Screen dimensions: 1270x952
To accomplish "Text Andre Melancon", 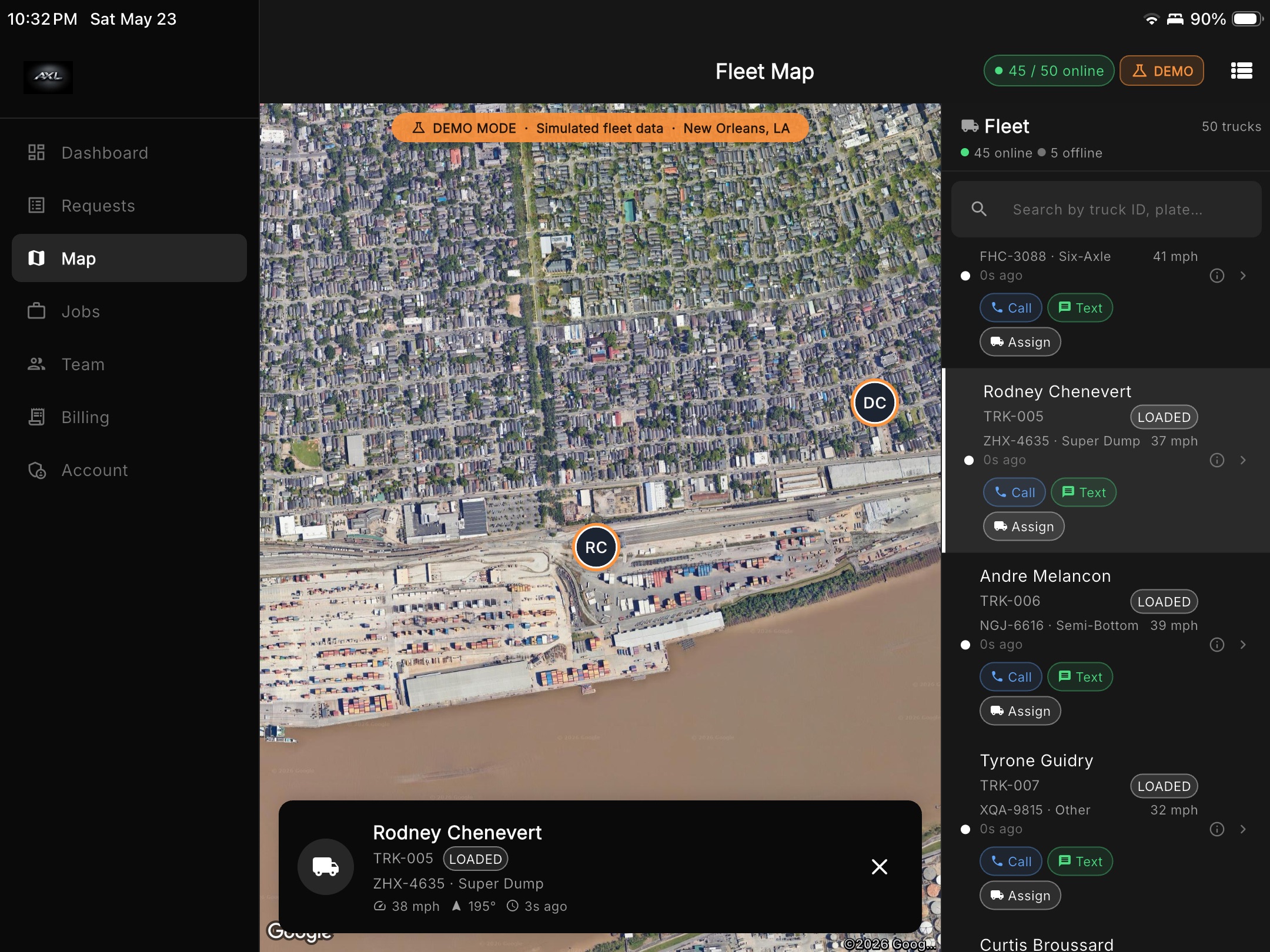I will click(1080, 677).
